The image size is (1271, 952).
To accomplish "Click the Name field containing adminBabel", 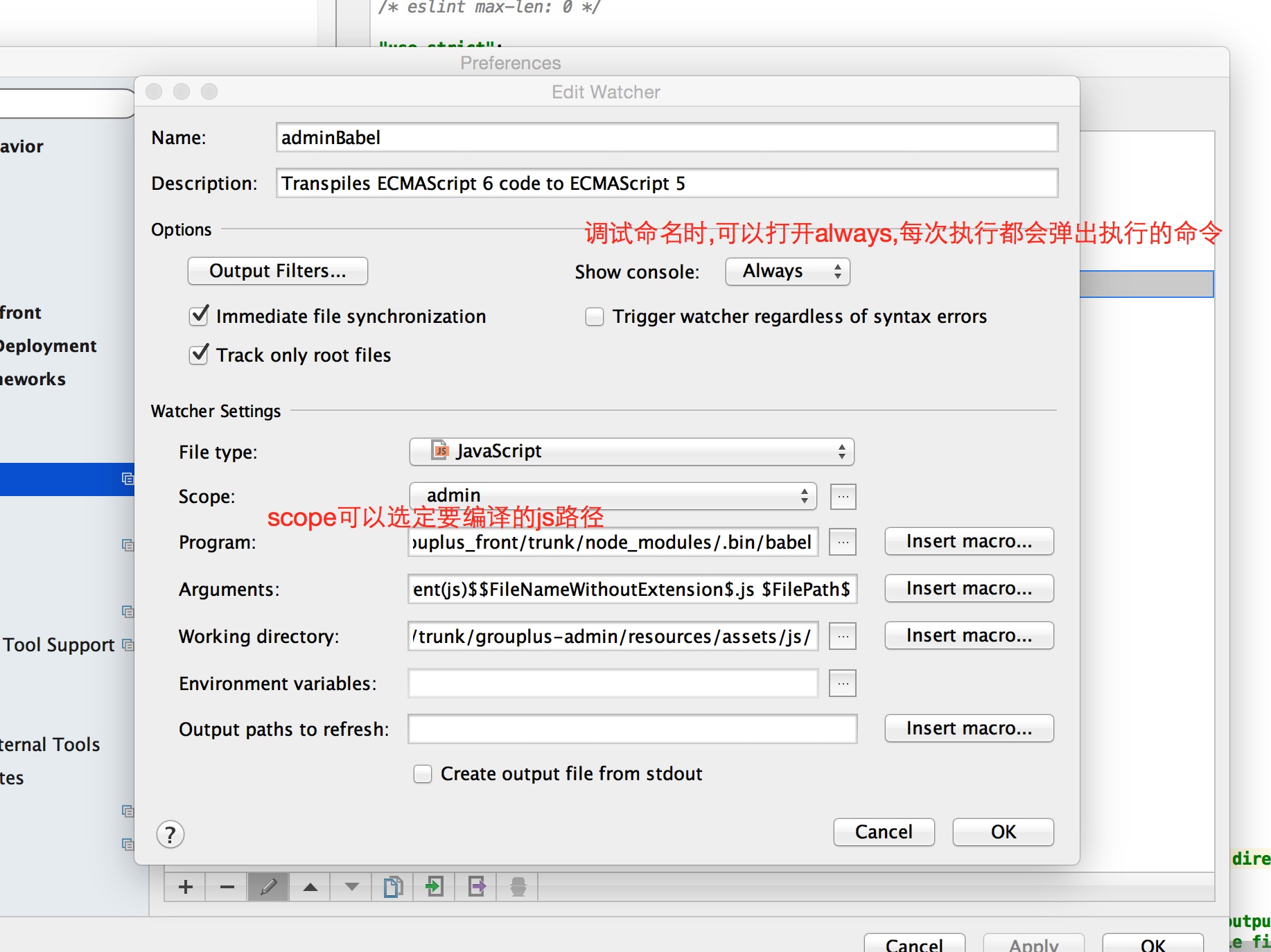I will 666,138.
